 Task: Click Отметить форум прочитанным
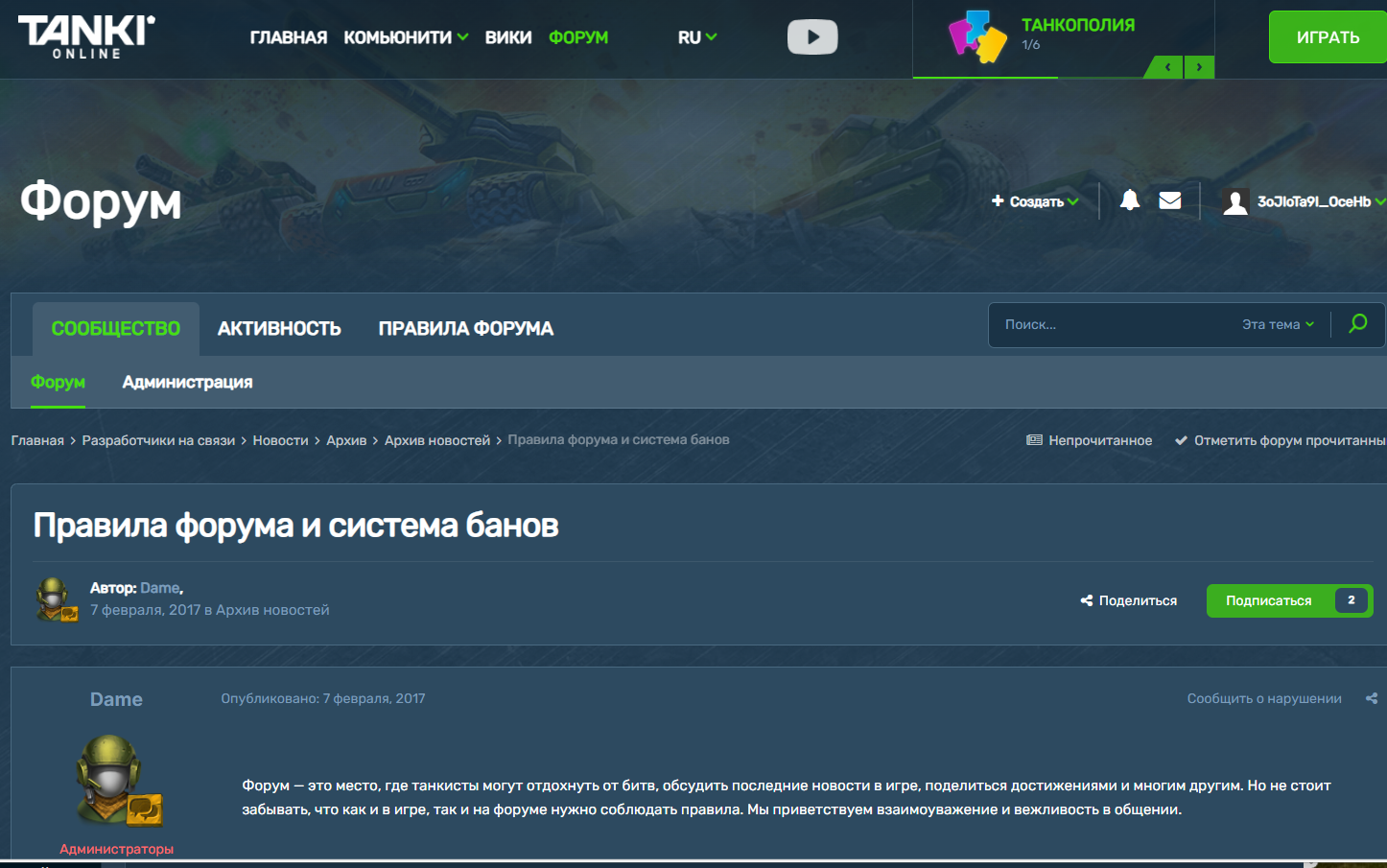(1281, 440)
